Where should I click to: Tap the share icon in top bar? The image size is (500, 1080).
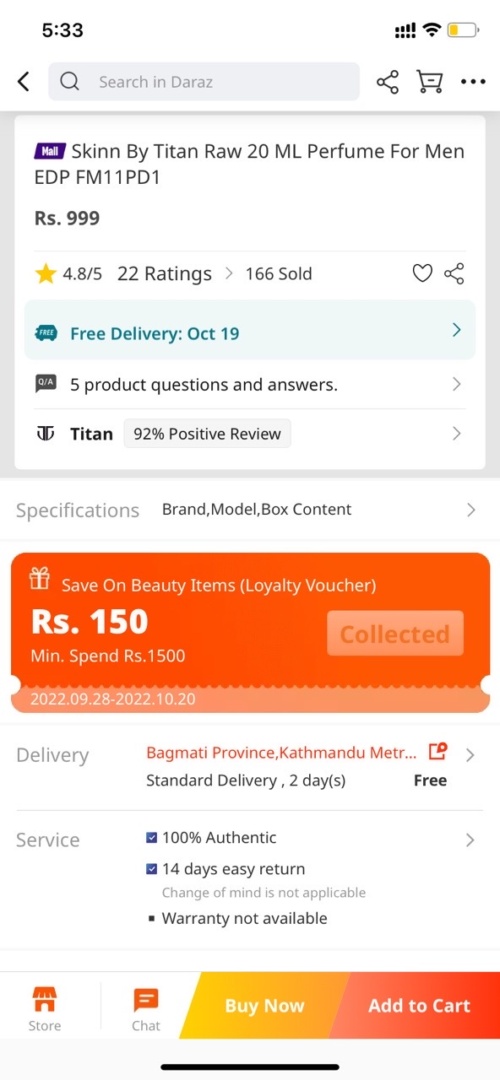coord(387,82)
